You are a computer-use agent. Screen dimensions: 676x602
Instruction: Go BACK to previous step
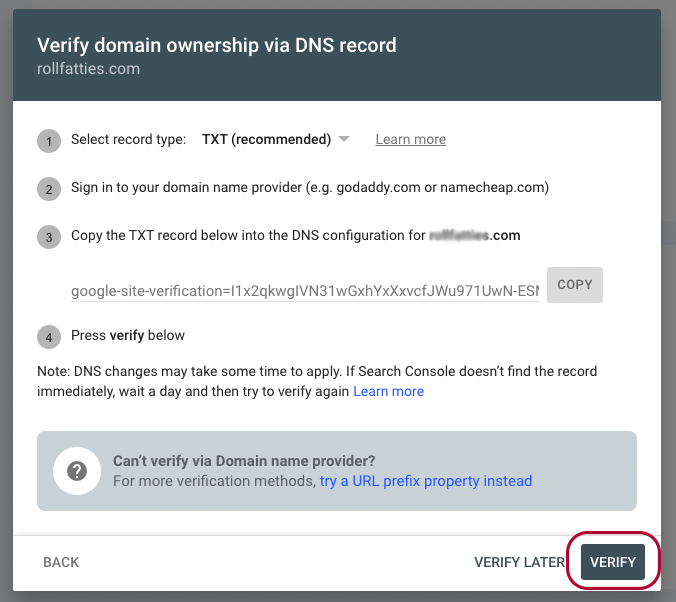tap(61, 562)
